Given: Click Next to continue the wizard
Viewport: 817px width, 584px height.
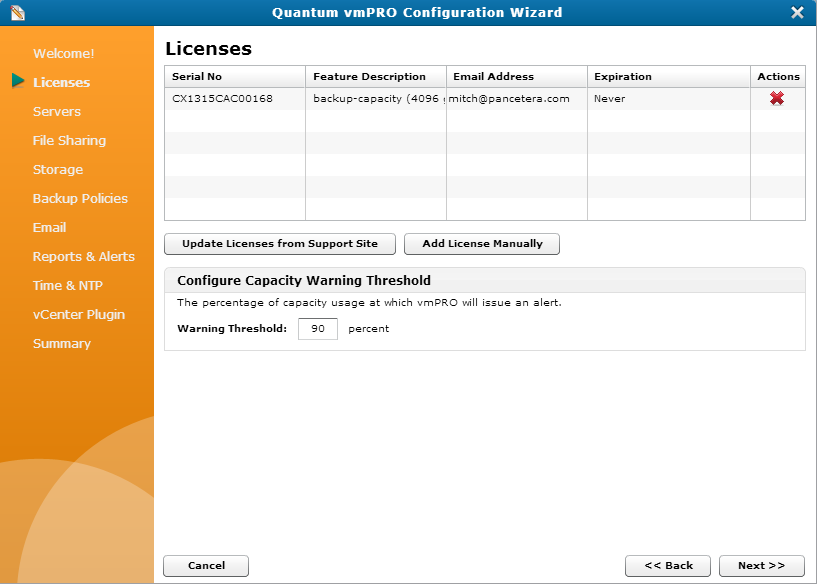Looking at the screenshot, I should 761,565.
